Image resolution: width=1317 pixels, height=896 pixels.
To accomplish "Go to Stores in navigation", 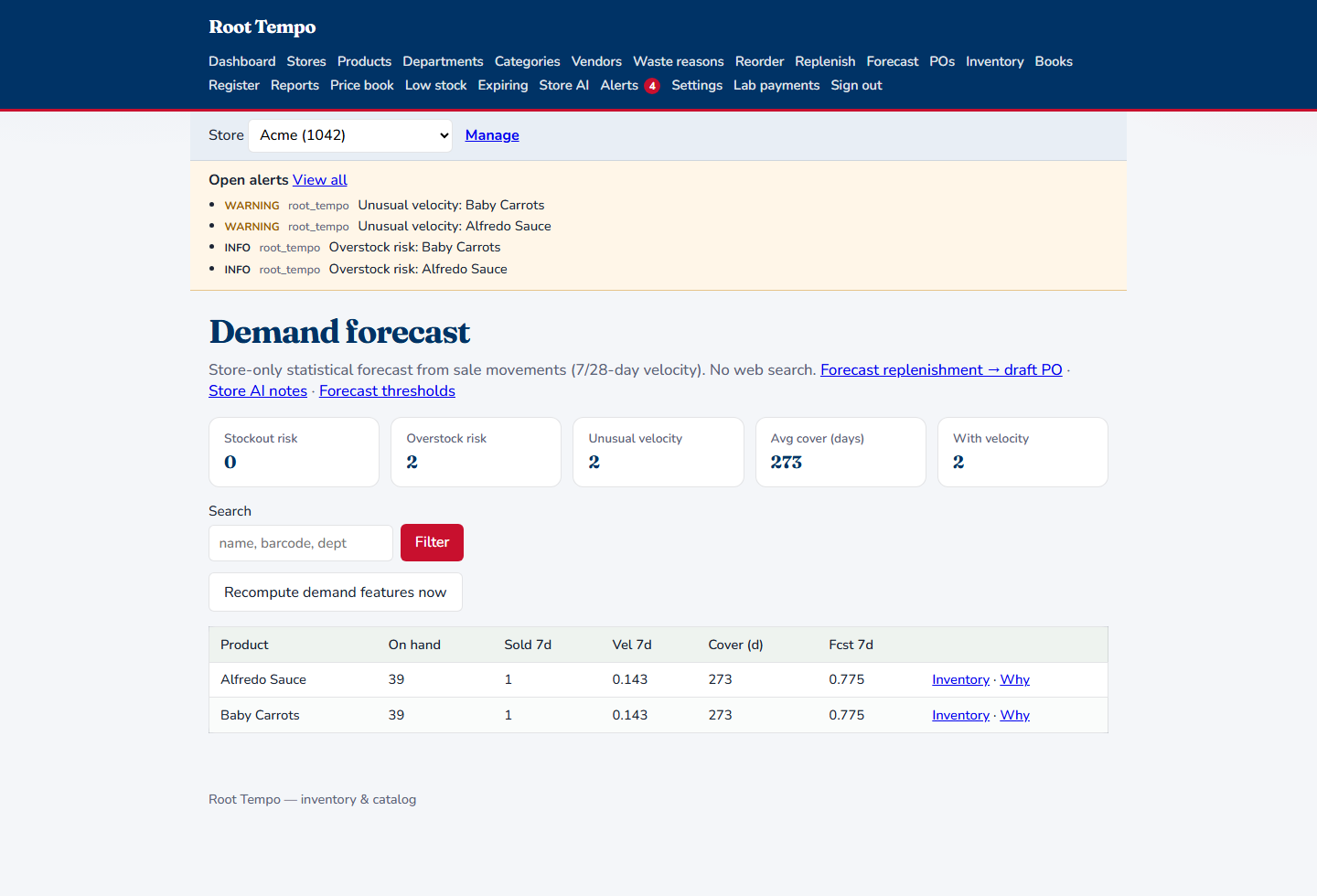I will pos(306,61).
